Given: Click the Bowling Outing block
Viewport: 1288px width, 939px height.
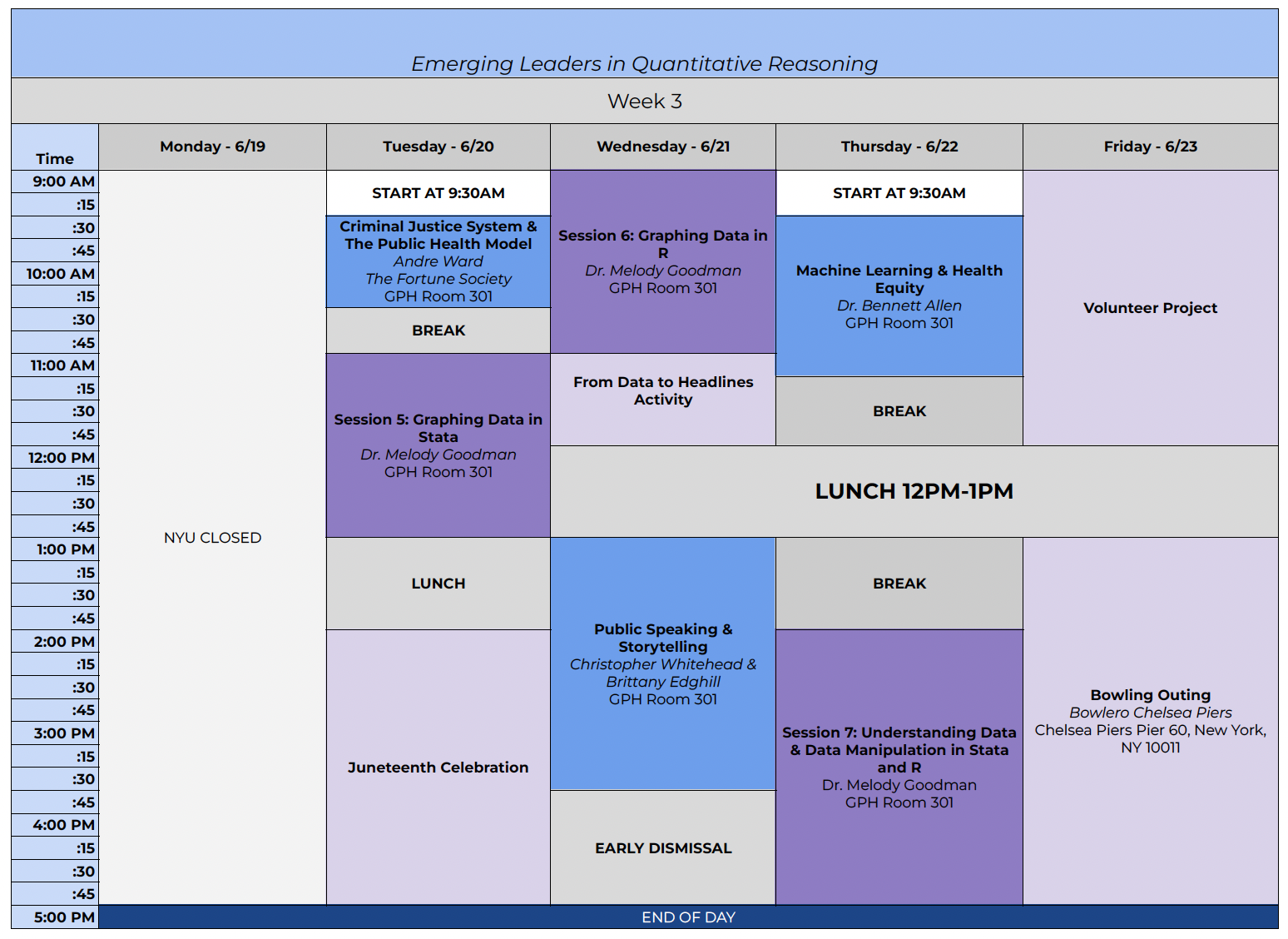Looking at the screenshot, I should click(1150, 720).
